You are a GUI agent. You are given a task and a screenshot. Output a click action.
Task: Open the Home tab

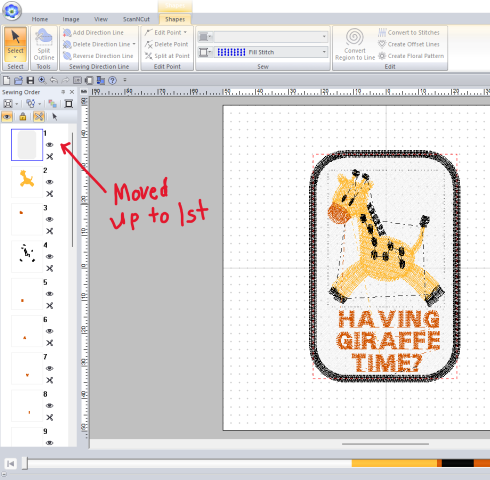click(x=40, y=19)
